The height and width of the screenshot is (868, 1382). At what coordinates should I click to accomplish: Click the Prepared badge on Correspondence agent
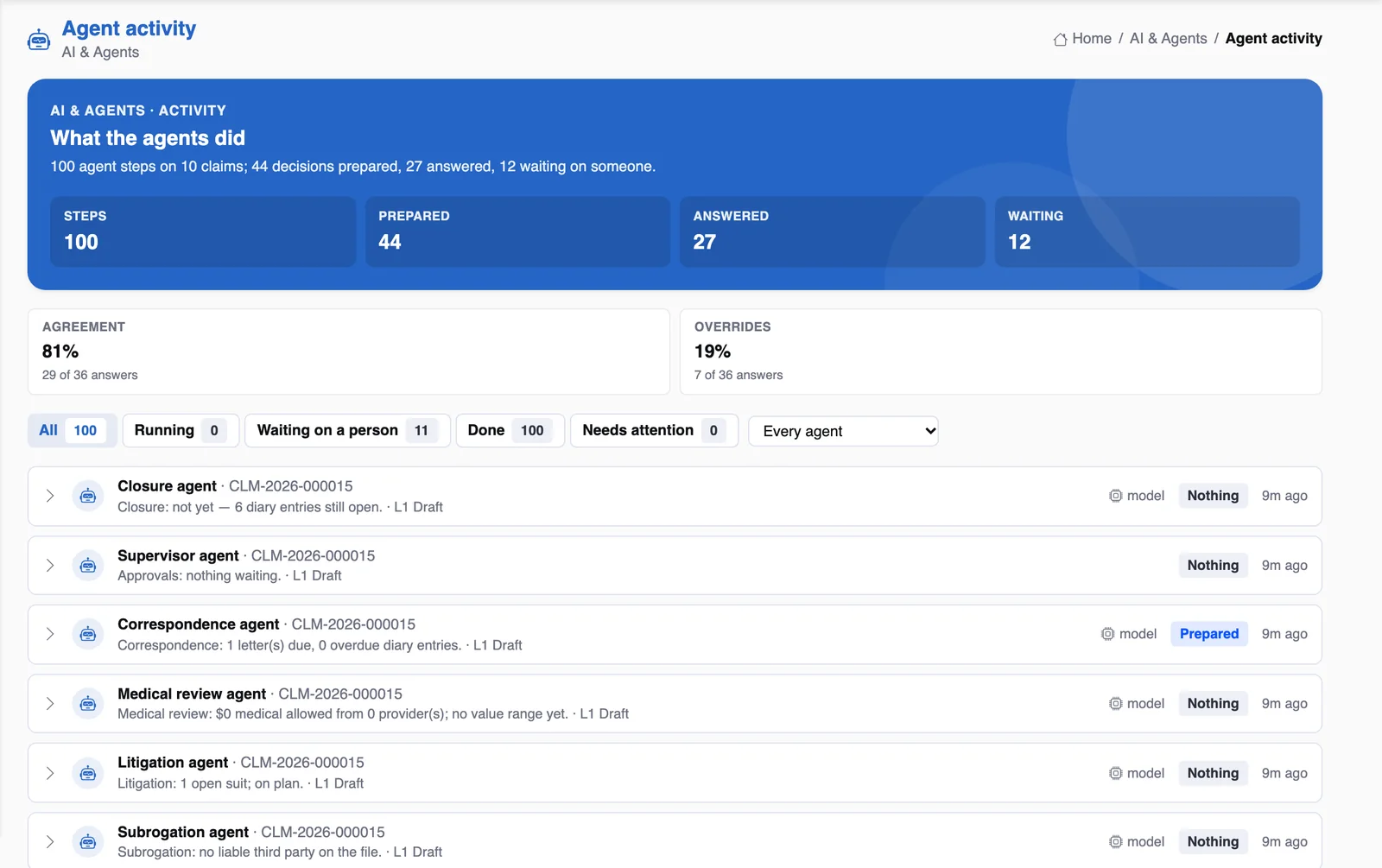coord(1209,634)
